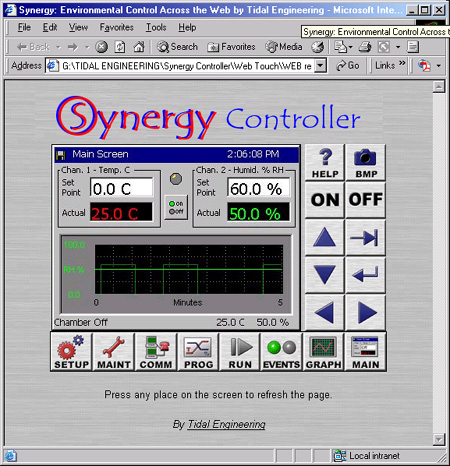Stop page loading with the Stop icon
This screenshot has height=466, width=450.
(101, 47)
